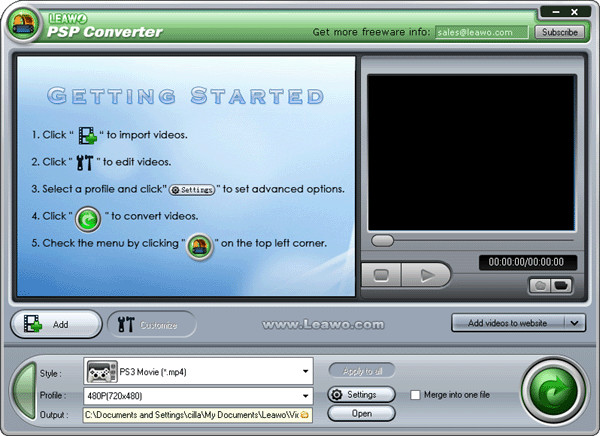Click the menu logo icon in step 5
Screen dimensions: 600x436
click(x=200, y=247)
